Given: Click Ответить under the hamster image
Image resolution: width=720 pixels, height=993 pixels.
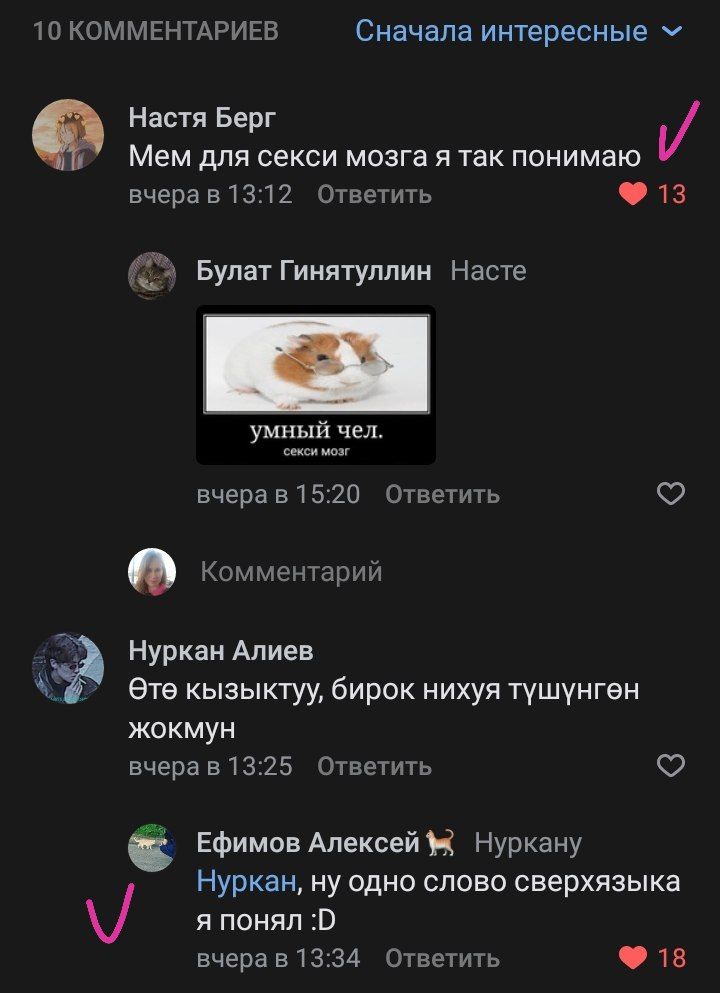Looking at the screenshot, I should [x=442, y=494].
